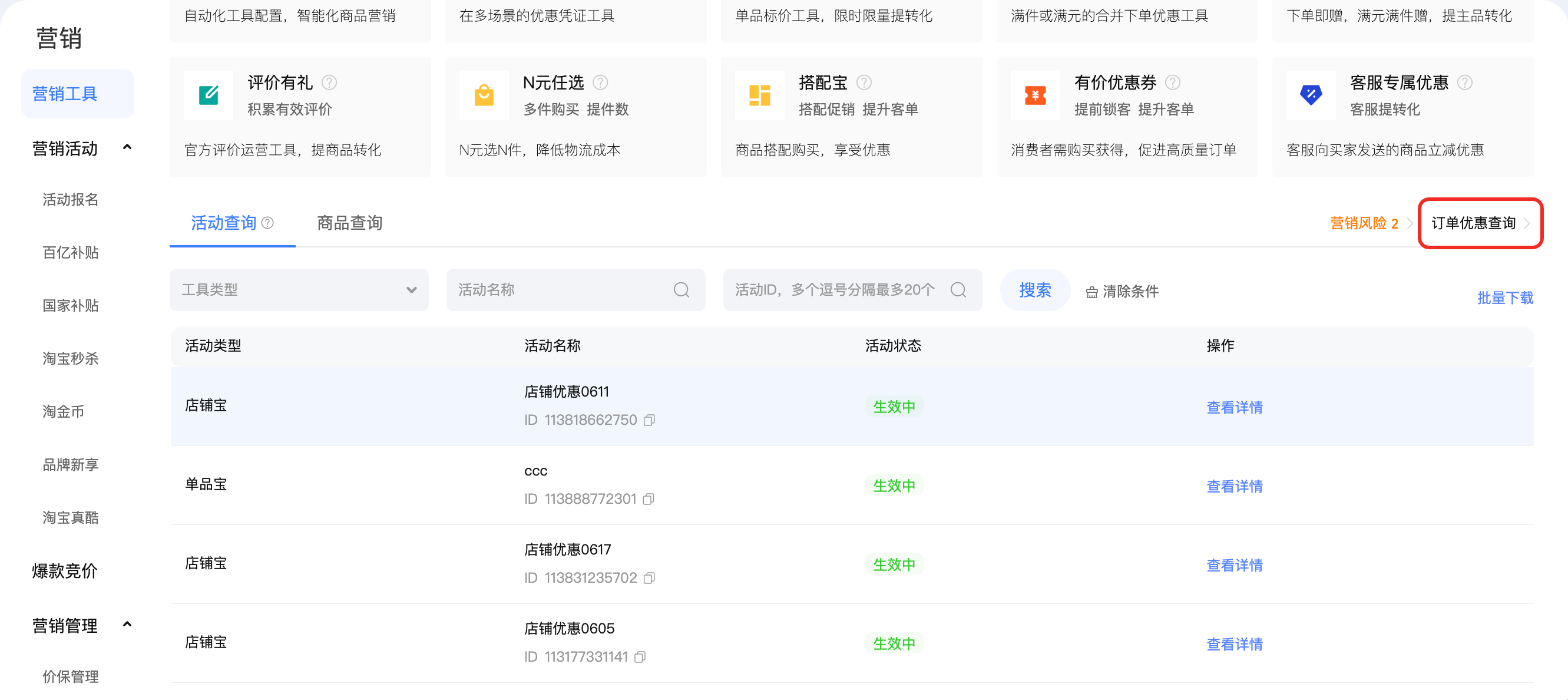Screen dimensions: 1568x700
Task: Click 活动状态 column header
Action: [893, 346]
